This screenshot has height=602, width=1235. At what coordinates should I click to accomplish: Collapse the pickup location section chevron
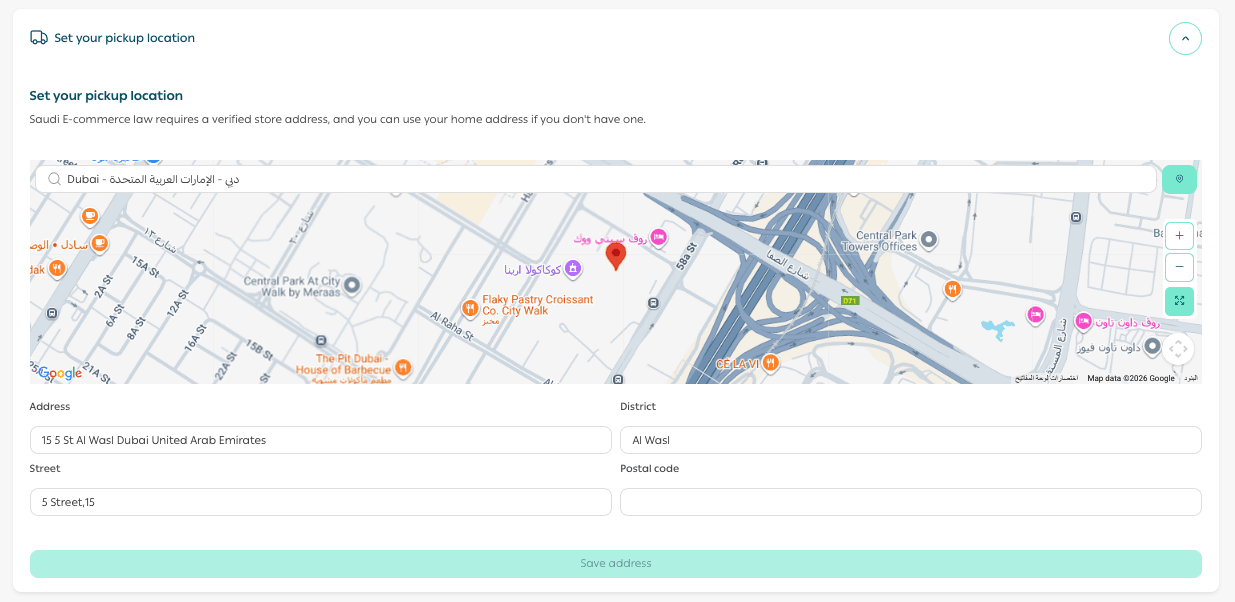[x=1185, y=38]
